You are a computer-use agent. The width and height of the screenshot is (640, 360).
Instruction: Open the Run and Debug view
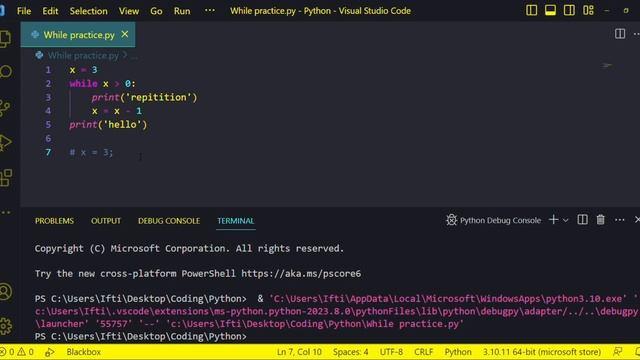(x=5, y=142)
